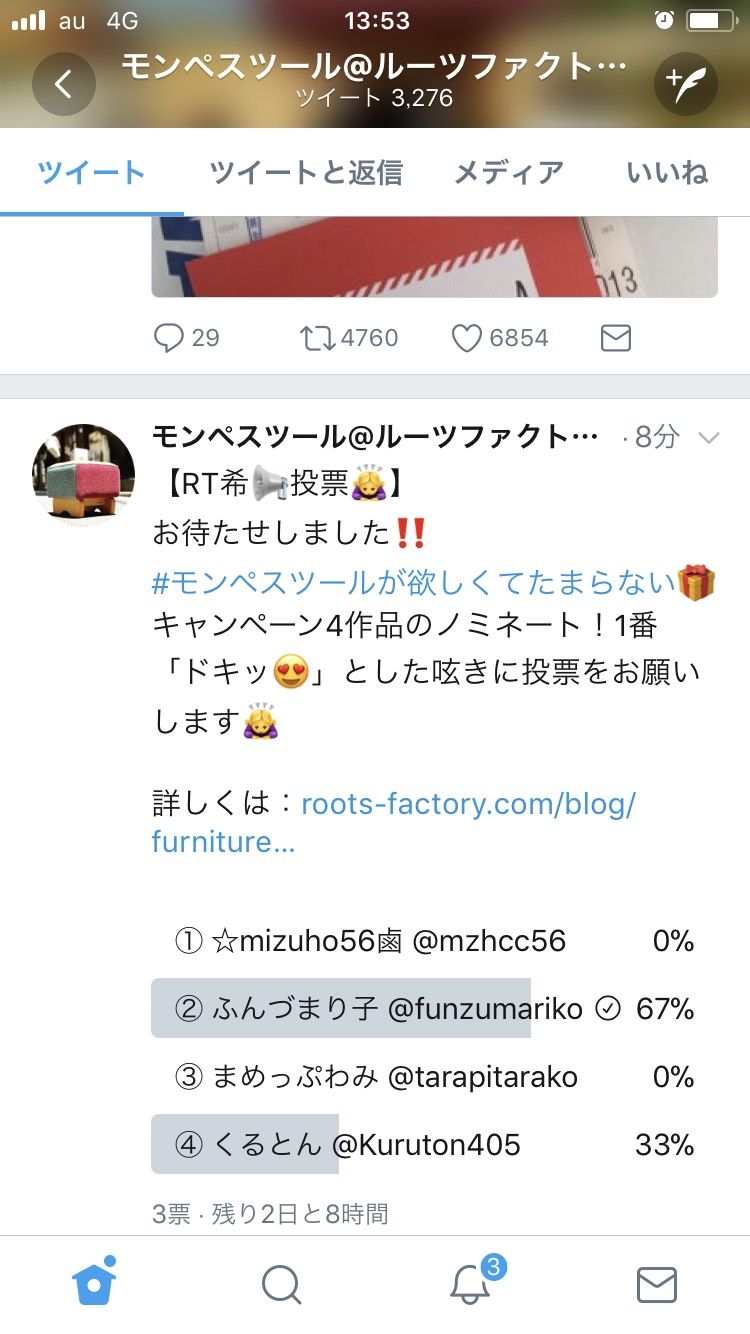Expand the tweet options chevron menu
This screenshot has height=1334, width=750.
708,438
